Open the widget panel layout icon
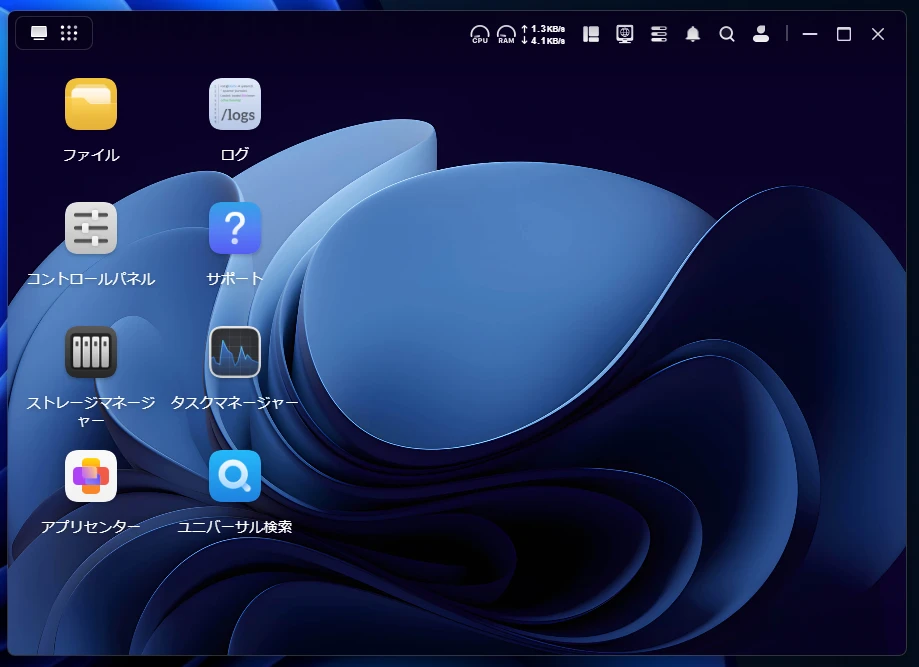Screen dimensions: 919x667 click(591, 34)
